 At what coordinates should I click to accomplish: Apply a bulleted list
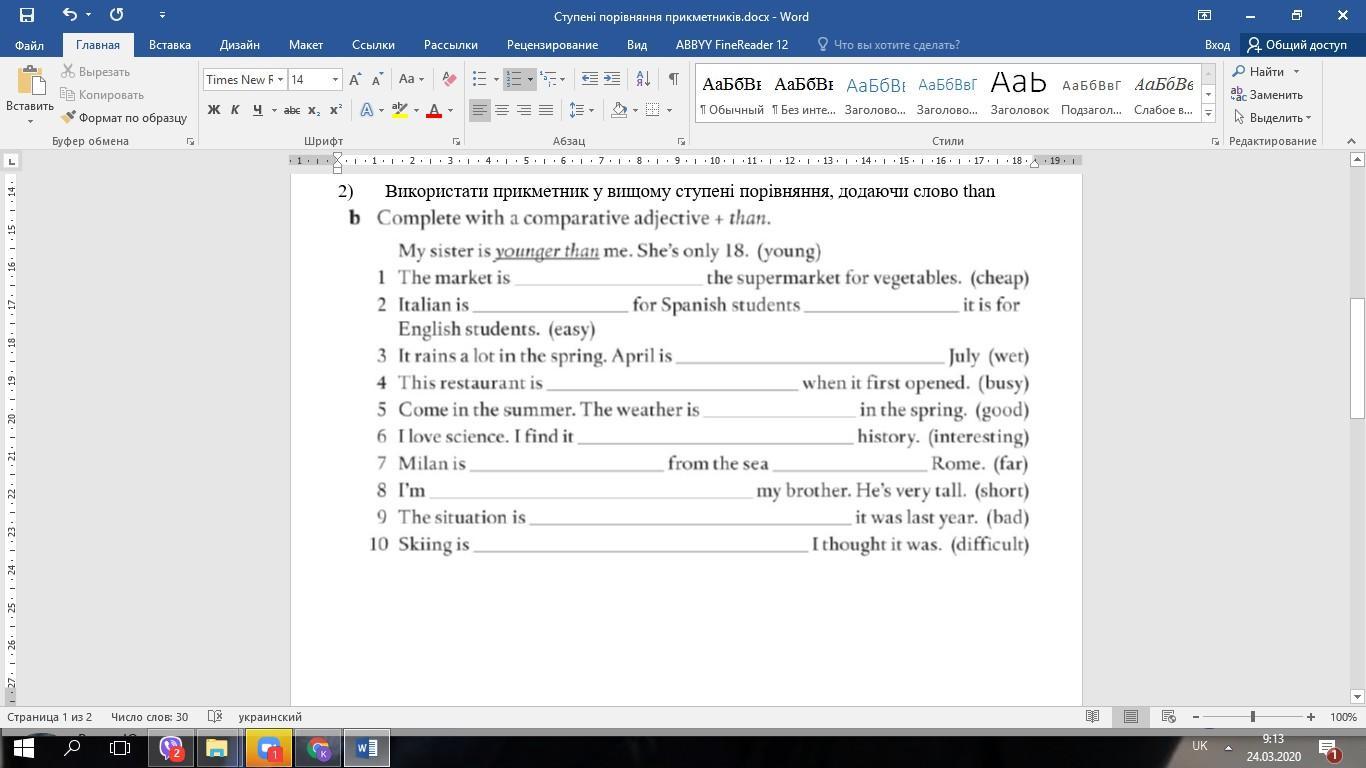click(480, 80)
